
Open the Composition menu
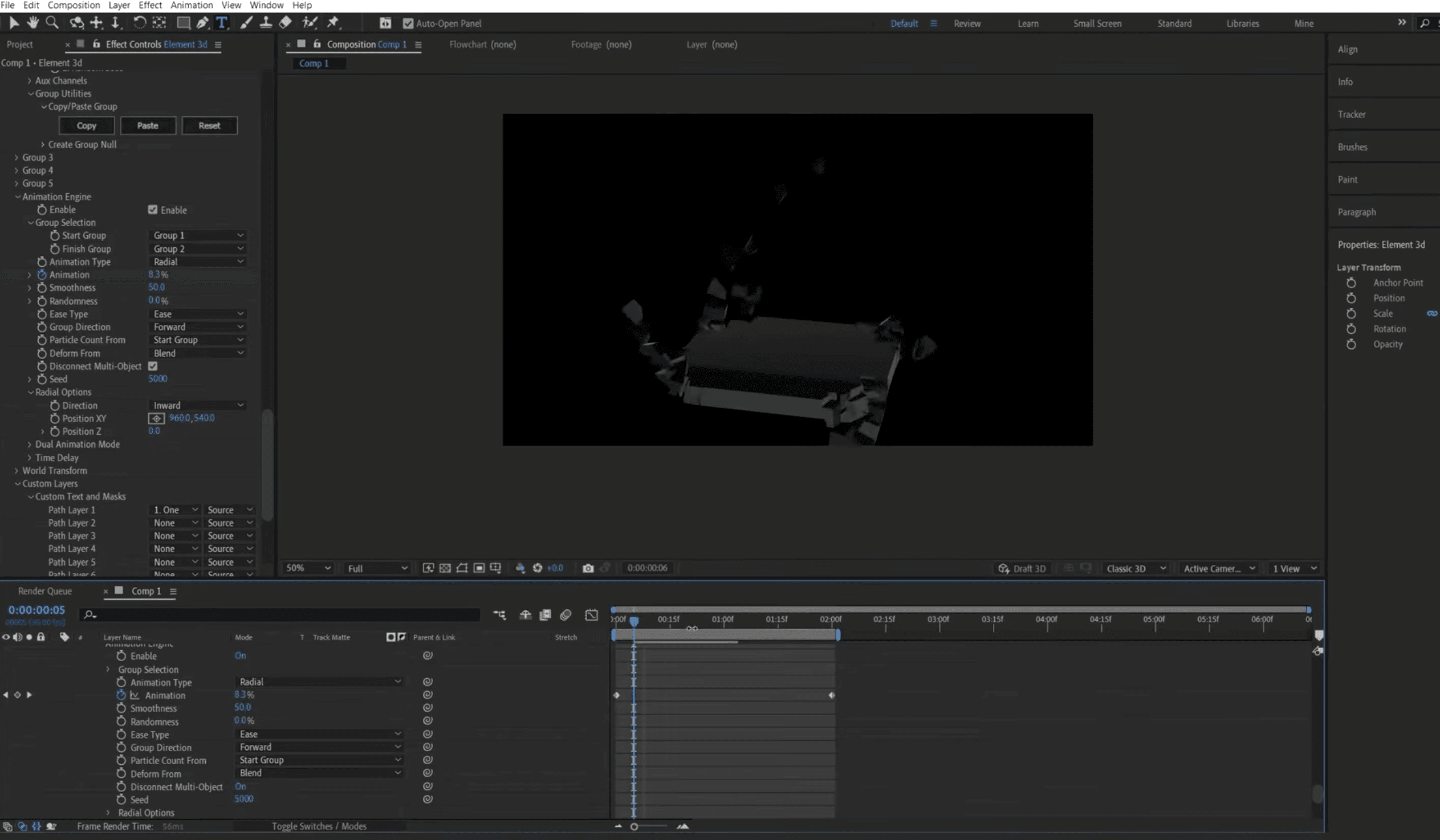point(73,5)
